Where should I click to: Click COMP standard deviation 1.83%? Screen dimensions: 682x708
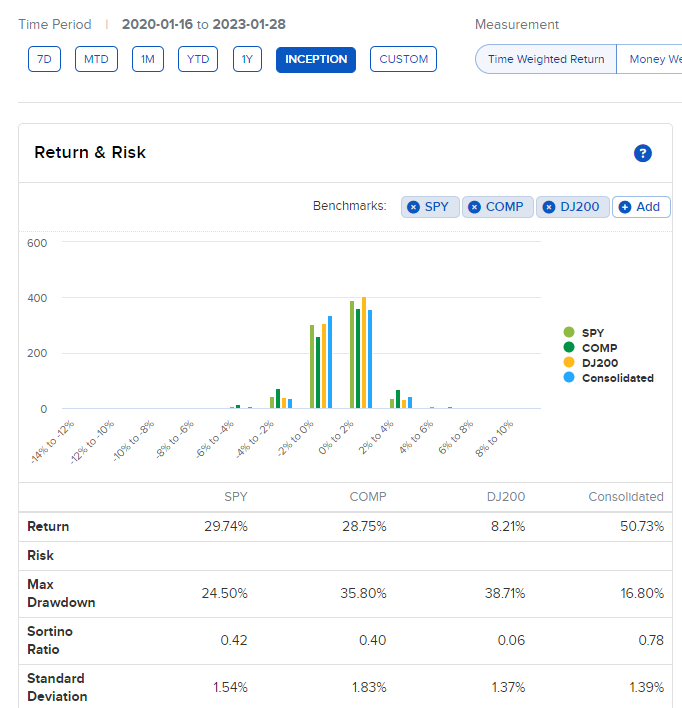tap(369, 687)
